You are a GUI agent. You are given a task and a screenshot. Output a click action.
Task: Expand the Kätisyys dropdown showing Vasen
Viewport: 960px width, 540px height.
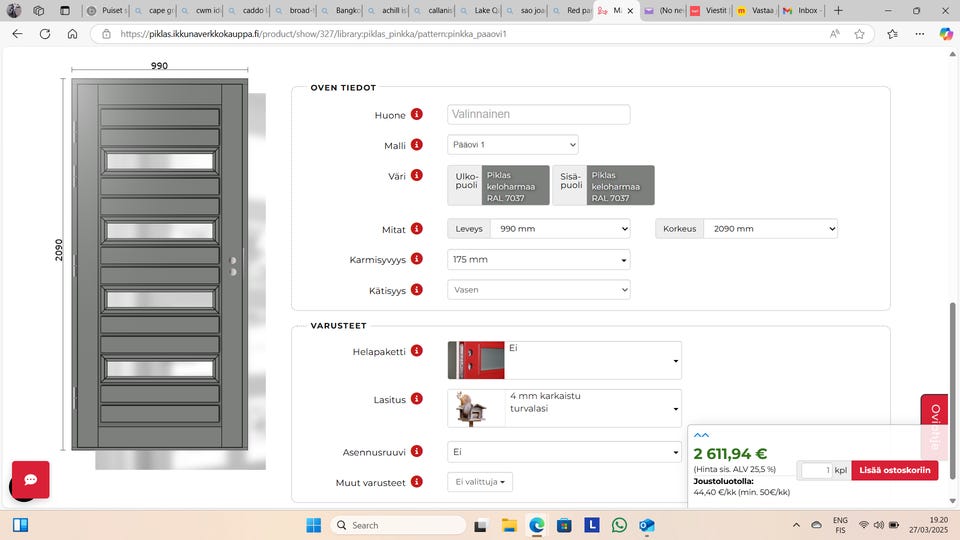click(x=538, y=290)
